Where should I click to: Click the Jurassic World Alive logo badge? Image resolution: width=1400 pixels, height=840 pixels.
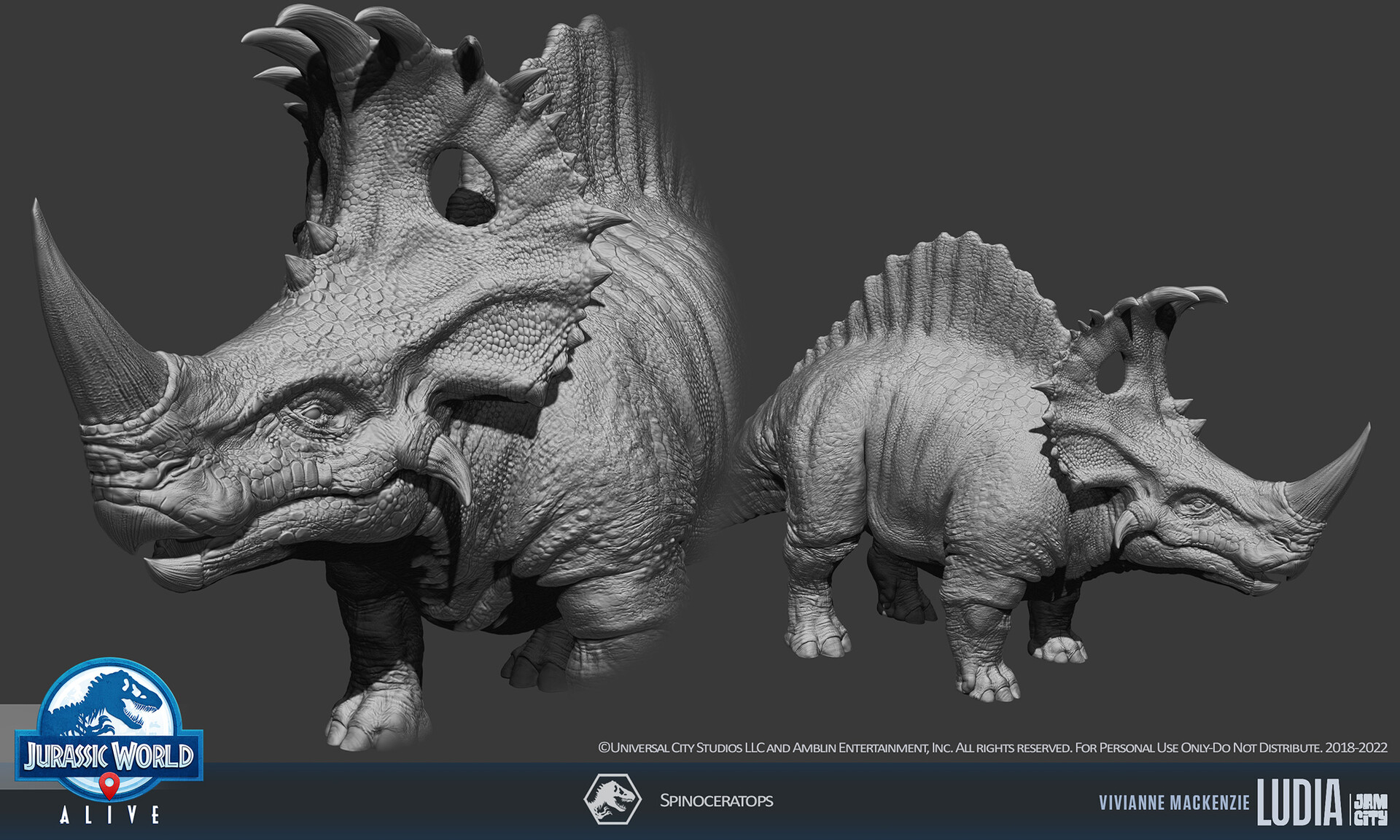pyautogui.click(x=109, y=733)
